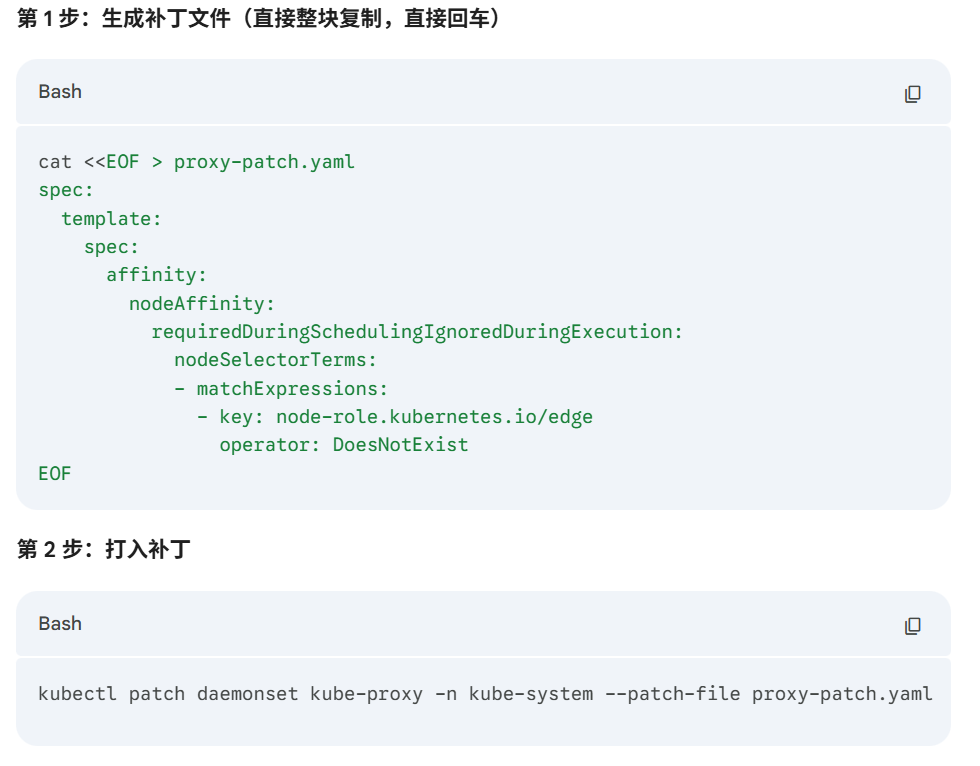Click the 'operator: DoesNotExist' line
The width and height of the screenshot is (980, 766).
(x=344, y=445)
